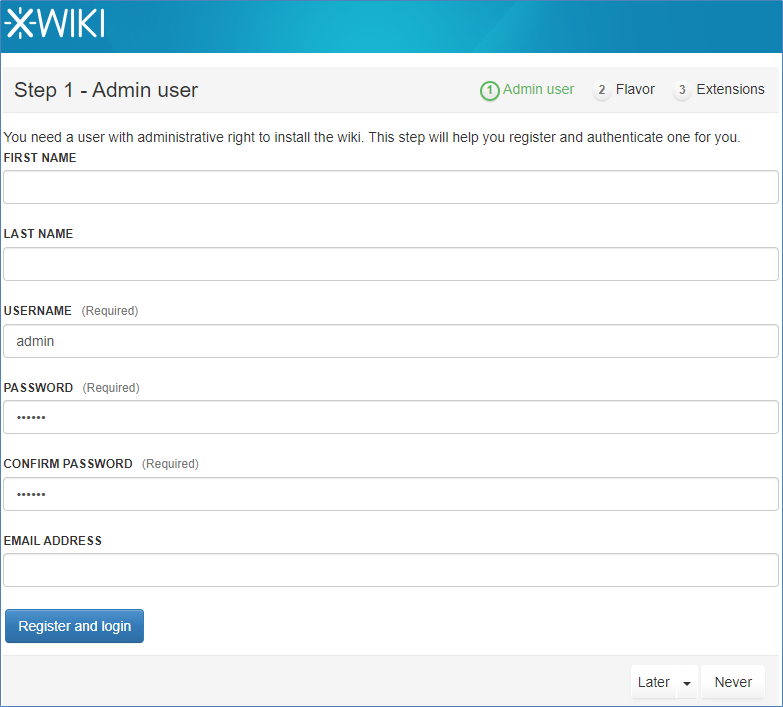
Task: Click the step 1 circle icon
Action: coord(489,91)
